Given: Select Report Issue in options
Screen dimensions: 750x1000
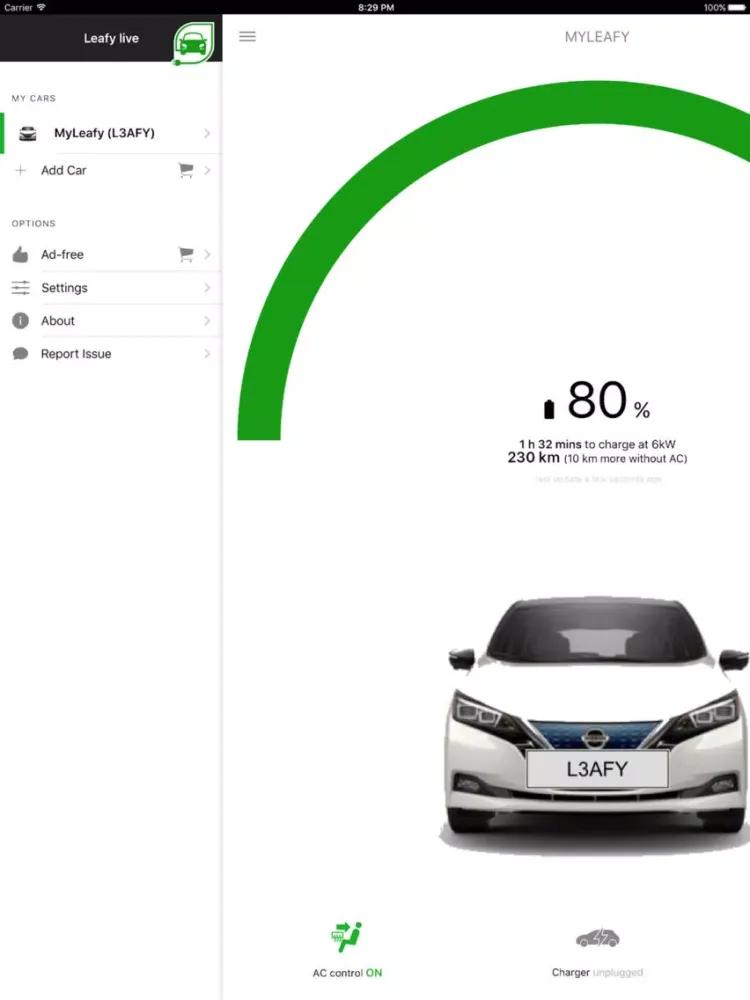Looking at the screenshot, I should [x=111, y=354].
